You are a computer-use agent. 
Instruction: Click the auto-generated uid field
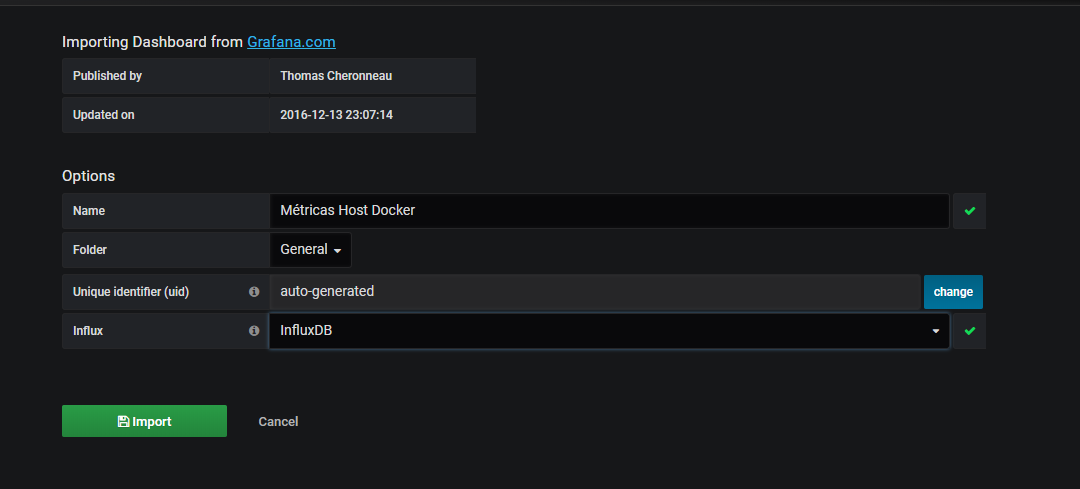point(595,292)
